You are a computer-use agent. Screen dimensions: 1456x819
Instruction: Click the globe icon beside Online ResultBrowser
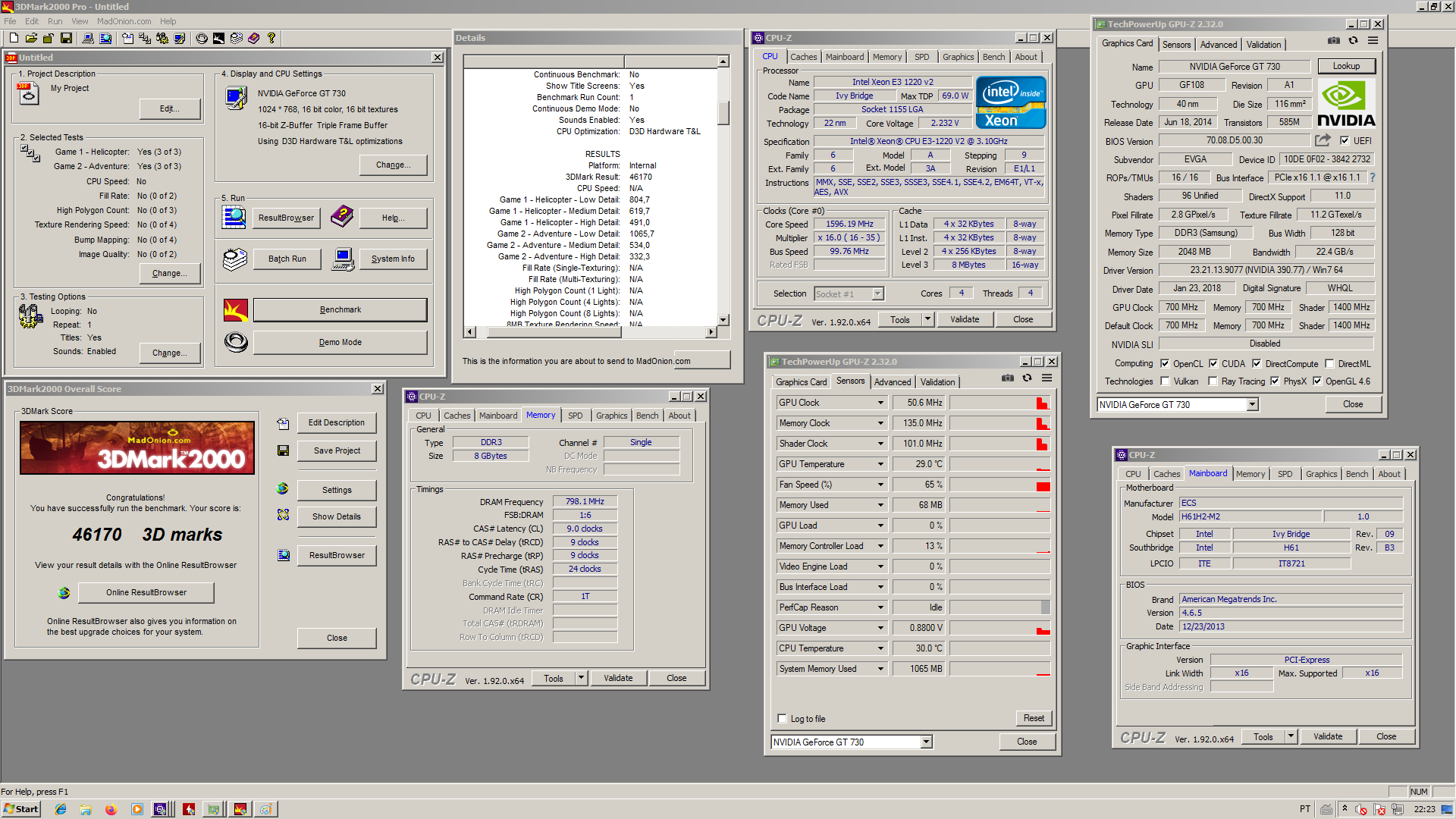click(64, 592)
